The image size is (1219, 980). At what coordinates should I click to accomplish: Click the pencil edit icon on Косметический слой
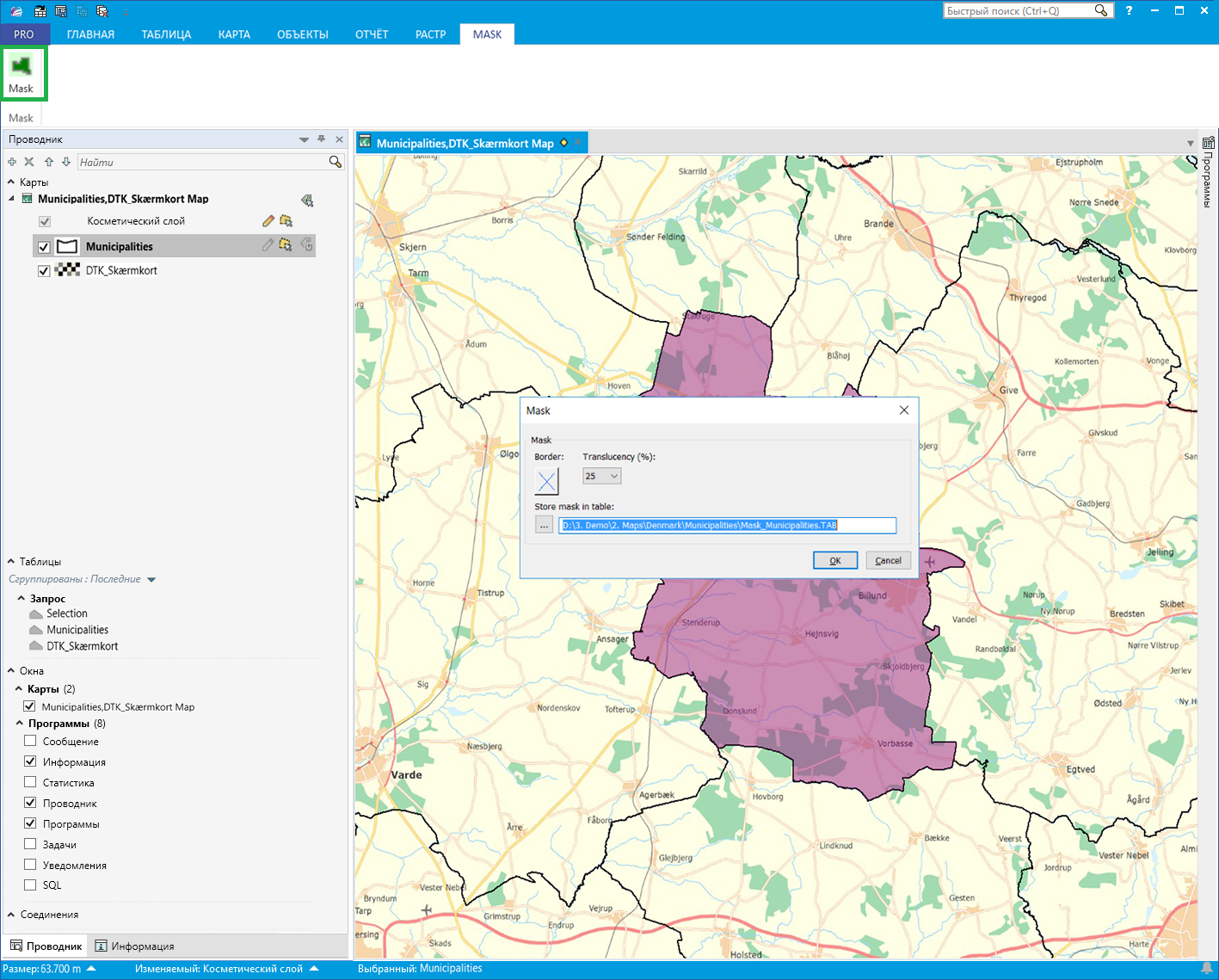click(268, 221)
